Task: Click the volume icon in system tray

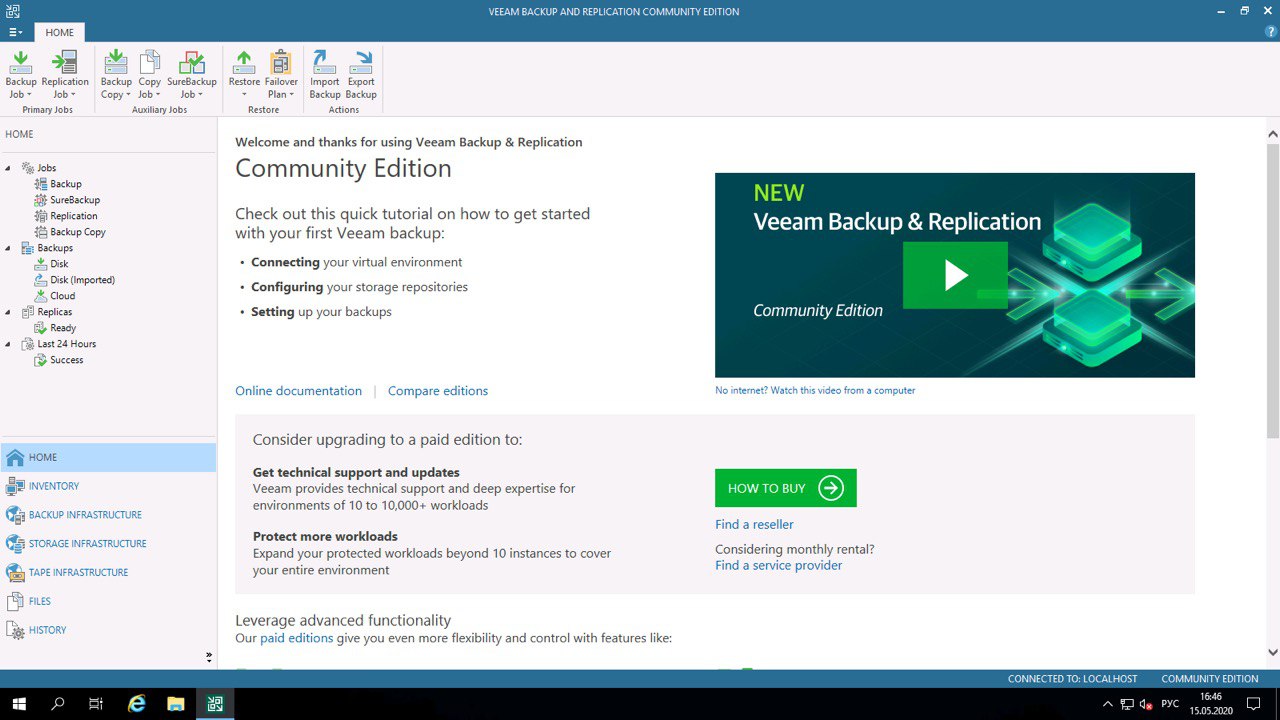Action: 1146,704
